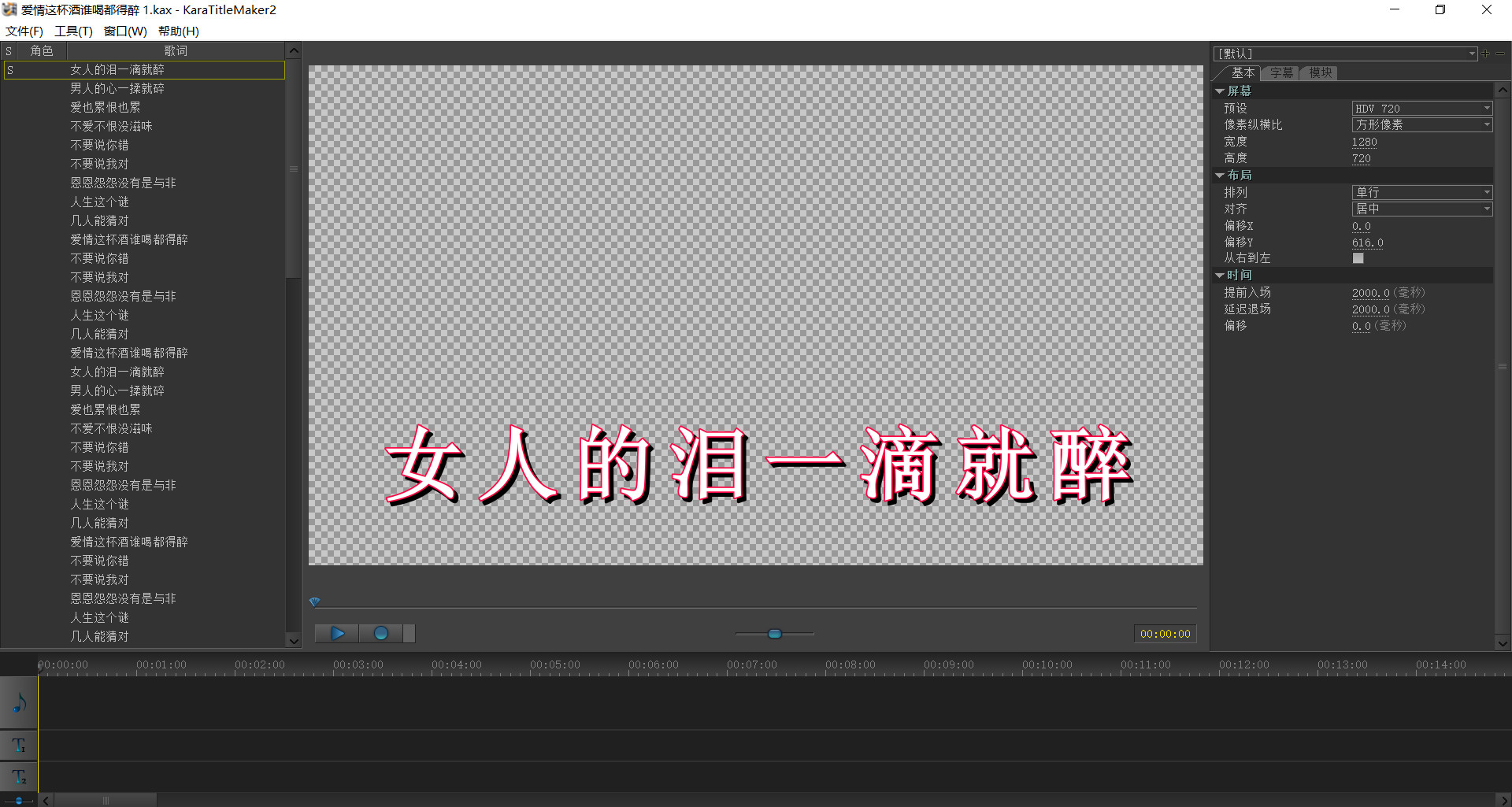
Task: Click properties panel scroll-down arrow
Action: click(x=1503, y=643)
